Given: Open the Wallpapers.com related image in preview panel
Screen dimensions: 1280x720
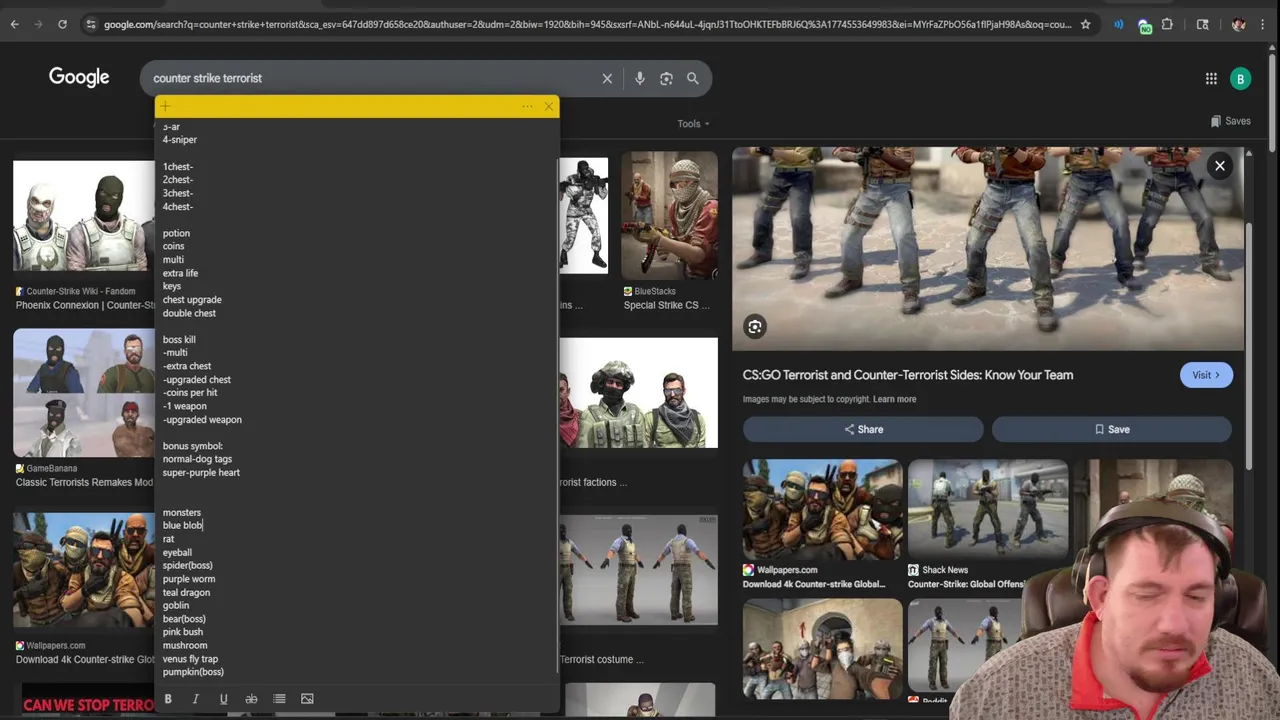Looking at the screenshot, I should point(822,509).
